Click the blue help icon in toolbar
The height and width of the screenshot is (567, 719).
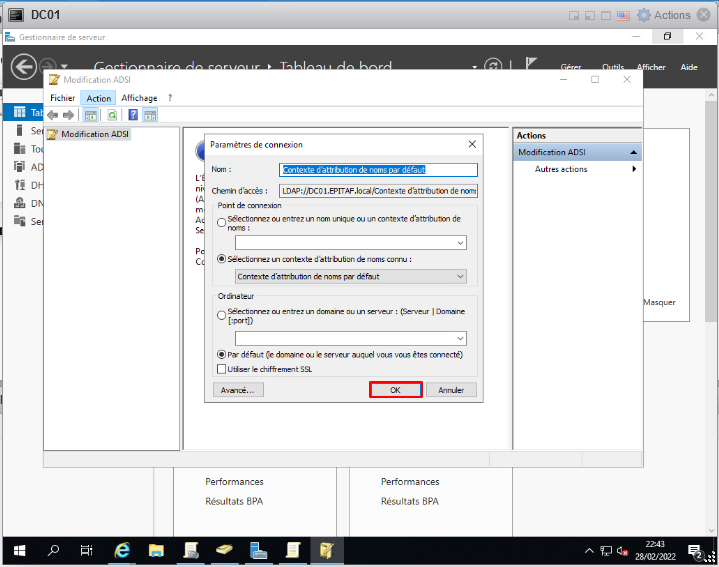133,115
